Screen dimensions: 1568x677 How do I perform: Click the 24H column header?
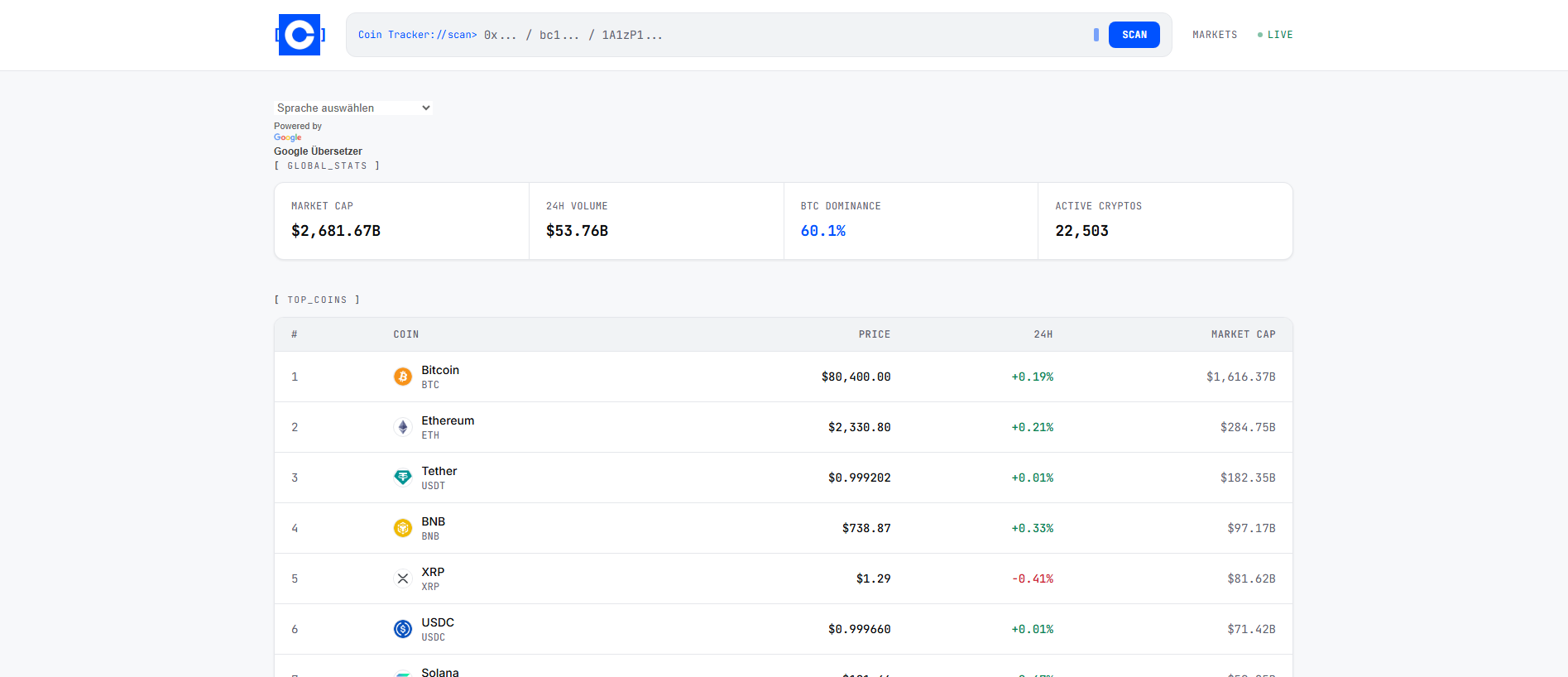tap(1043, 334)
